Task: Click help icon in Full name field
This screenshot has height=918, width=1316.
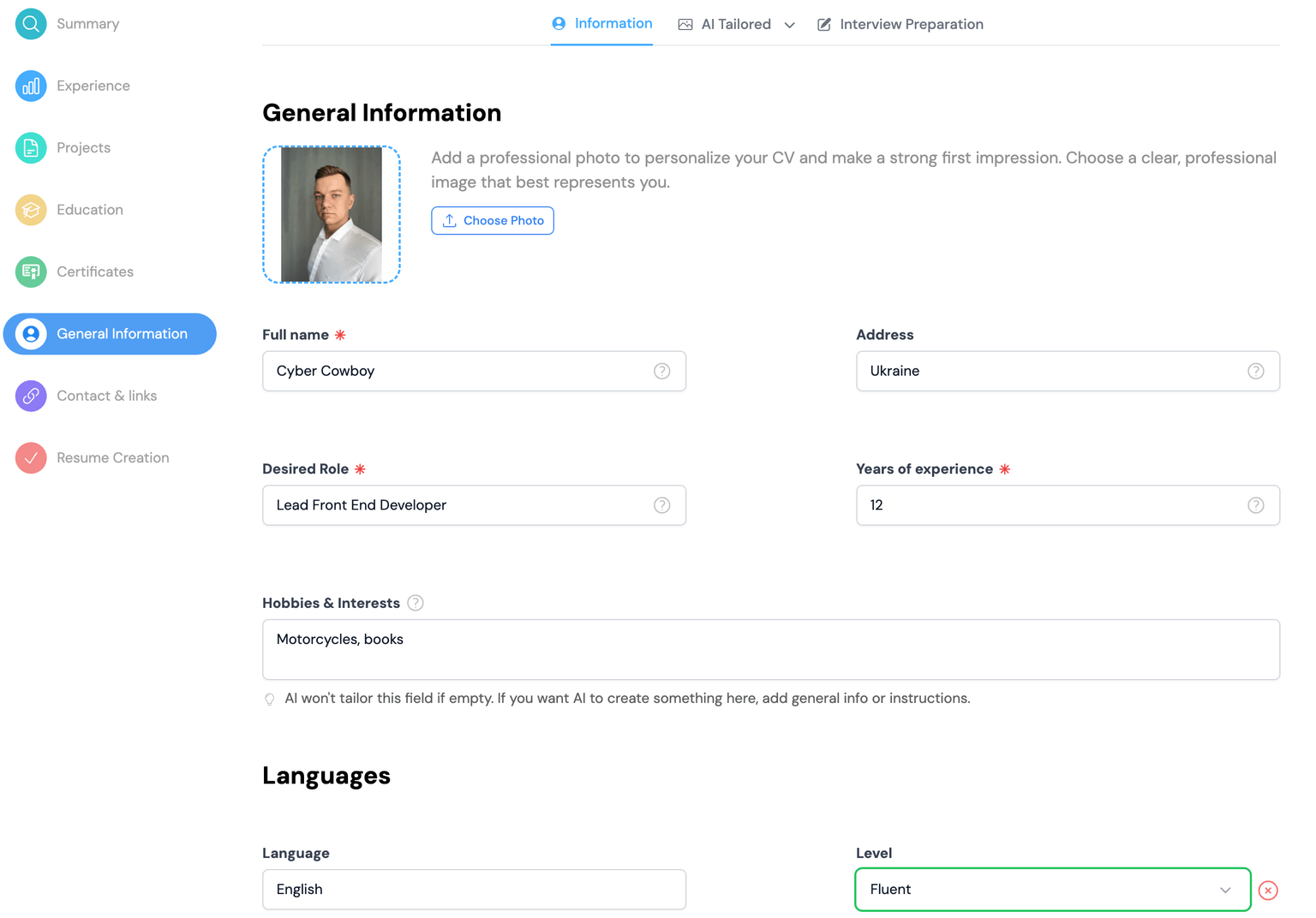Action: click(662, 371)
